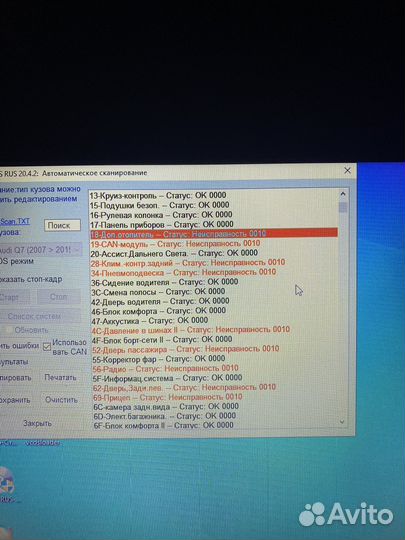Click the Поиск button
The height and width of the screenshot is (540, 405).
tap(62, 225)
